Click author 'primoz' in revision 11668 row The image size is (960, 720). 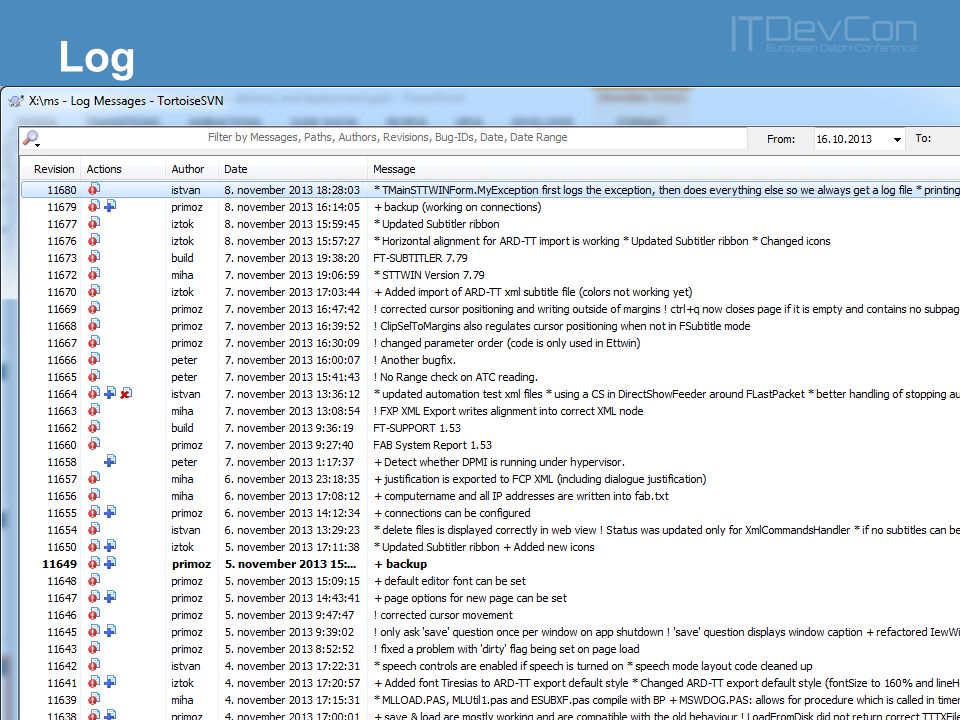pyautogui.click(x=187, y=326)
